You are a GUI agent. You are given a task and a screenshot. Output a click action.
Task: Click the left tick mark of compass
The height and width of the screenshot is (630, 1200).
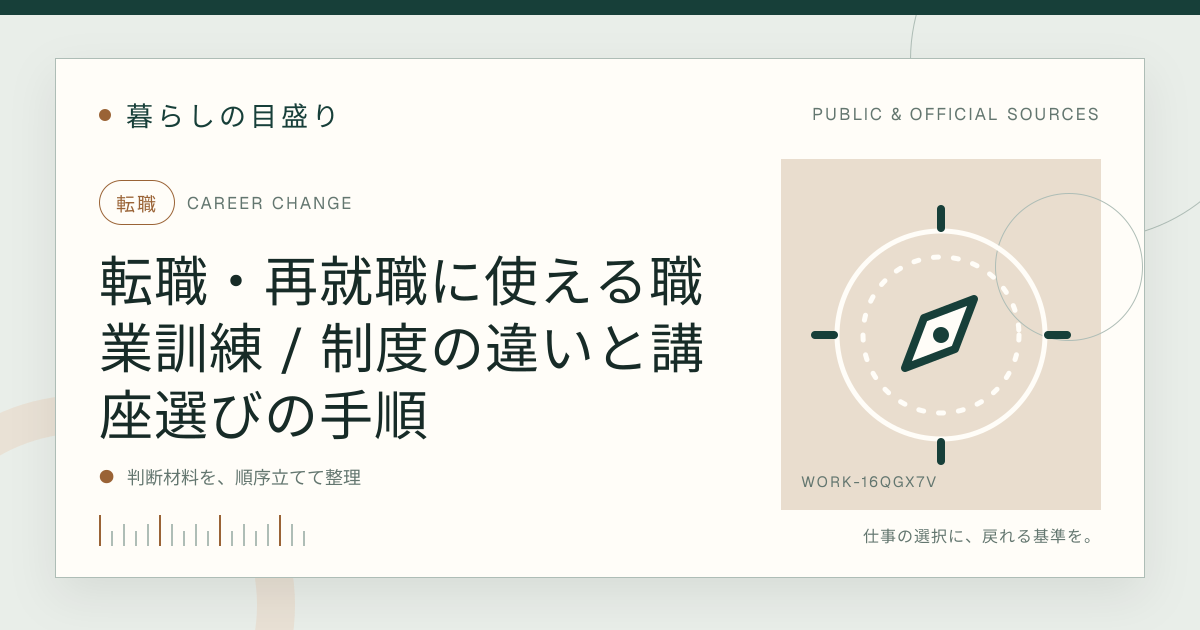824,334
